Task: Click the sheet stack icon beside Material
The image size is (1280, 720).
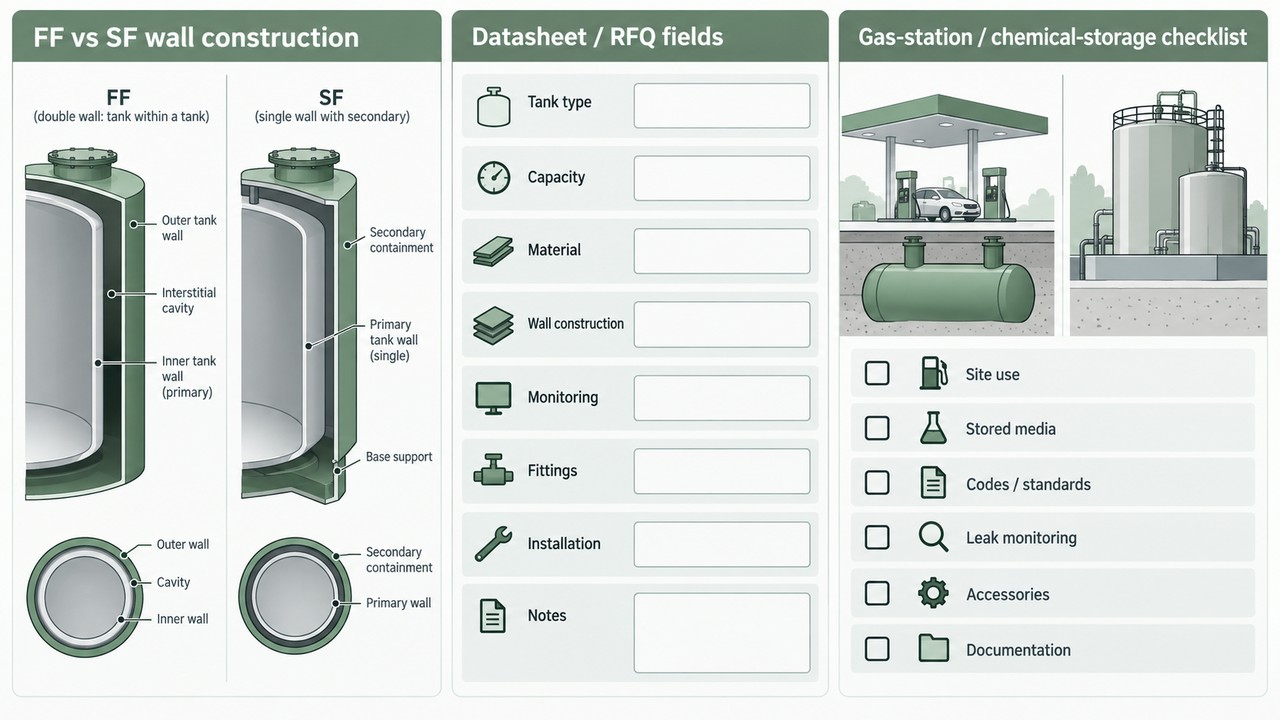Action: tap(493, 251)
